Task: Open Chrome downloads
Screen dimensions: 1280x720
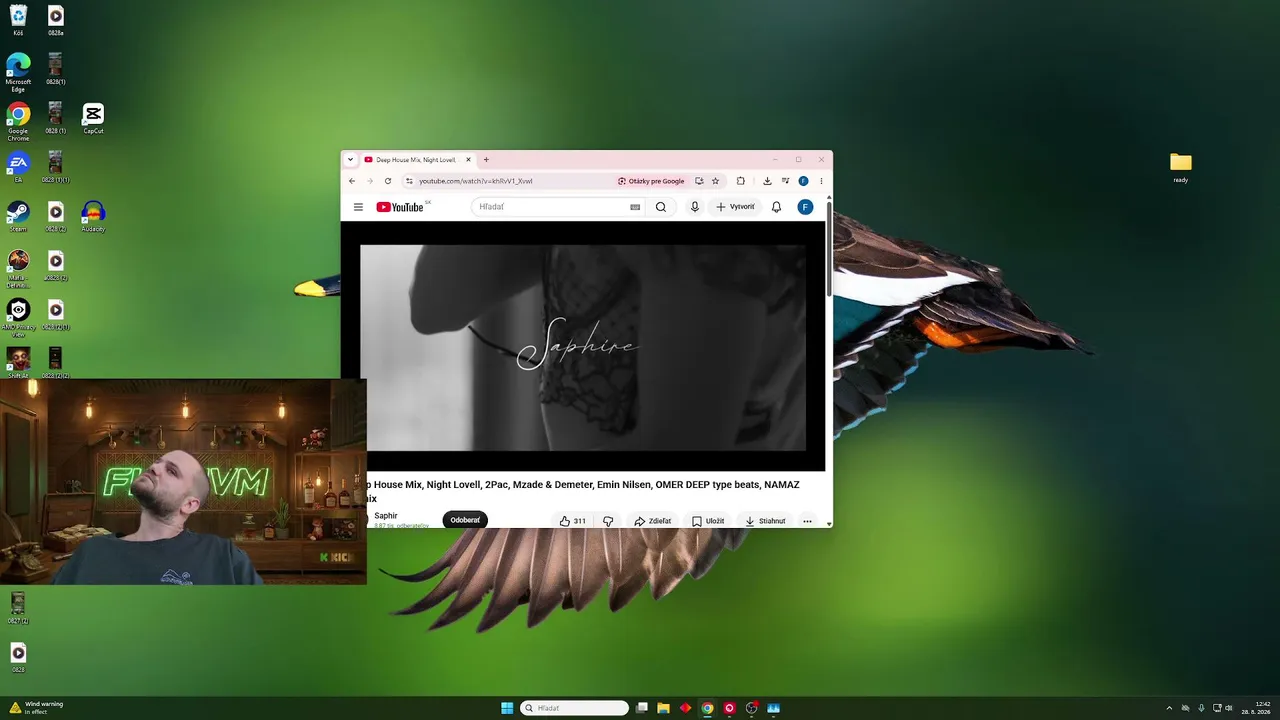Action: click(767, 181)
